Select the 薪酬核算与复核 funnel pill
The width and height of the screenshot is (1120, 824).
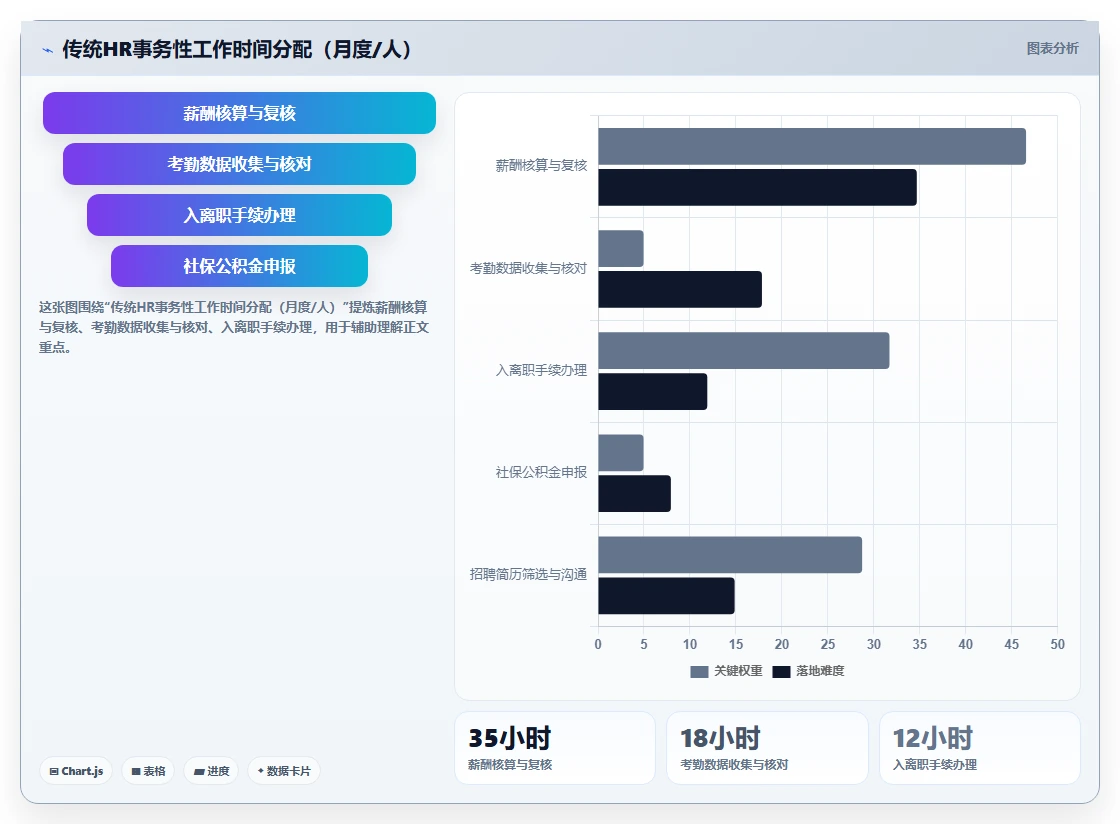pos(239,113)
